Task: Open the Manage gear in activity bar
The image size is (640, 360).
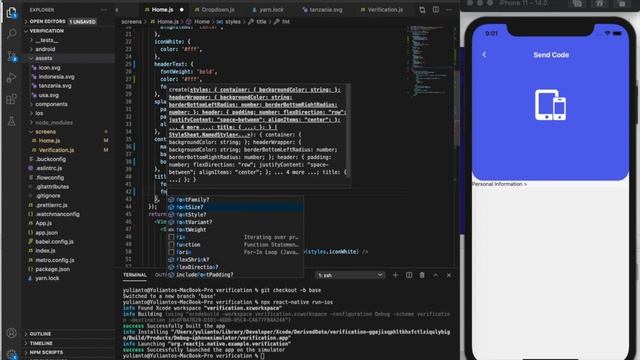Action: [11, 354]
